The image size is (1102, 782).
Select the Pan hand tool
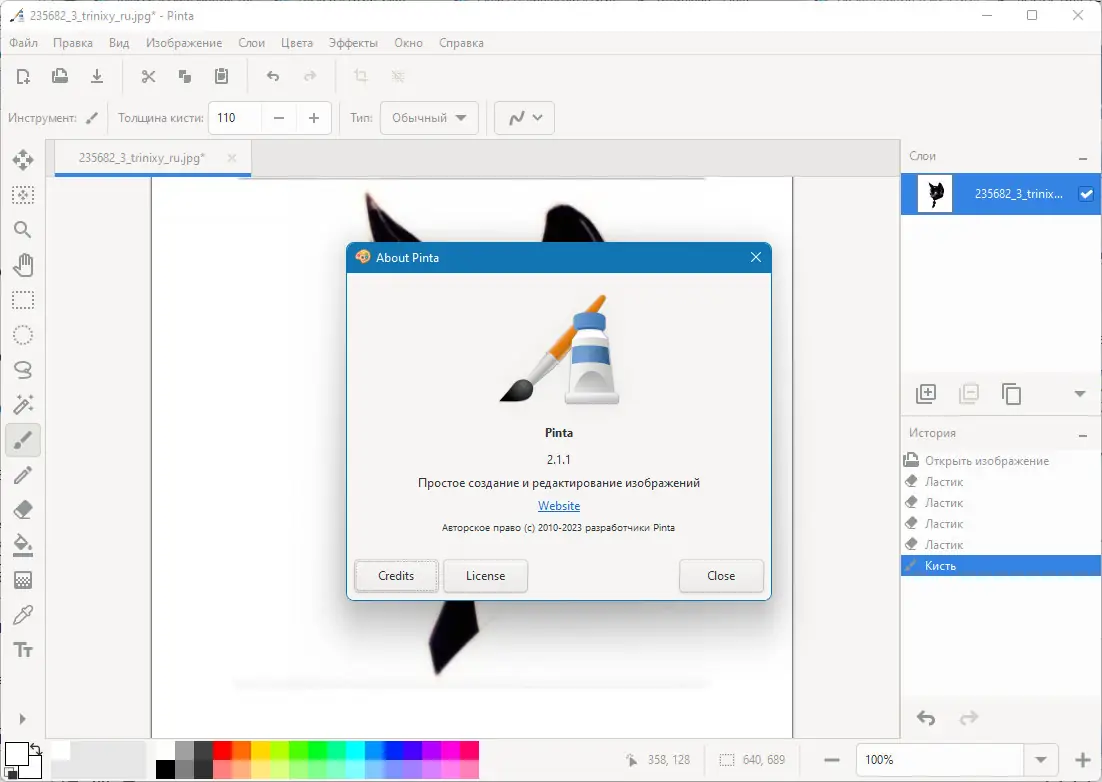[23, 265]
